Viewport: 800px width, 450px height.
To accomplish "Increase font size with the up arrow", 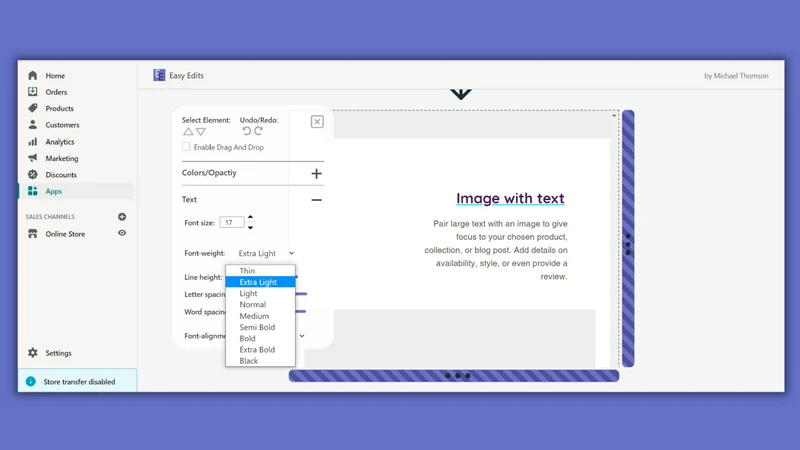I will coord(250,217).
